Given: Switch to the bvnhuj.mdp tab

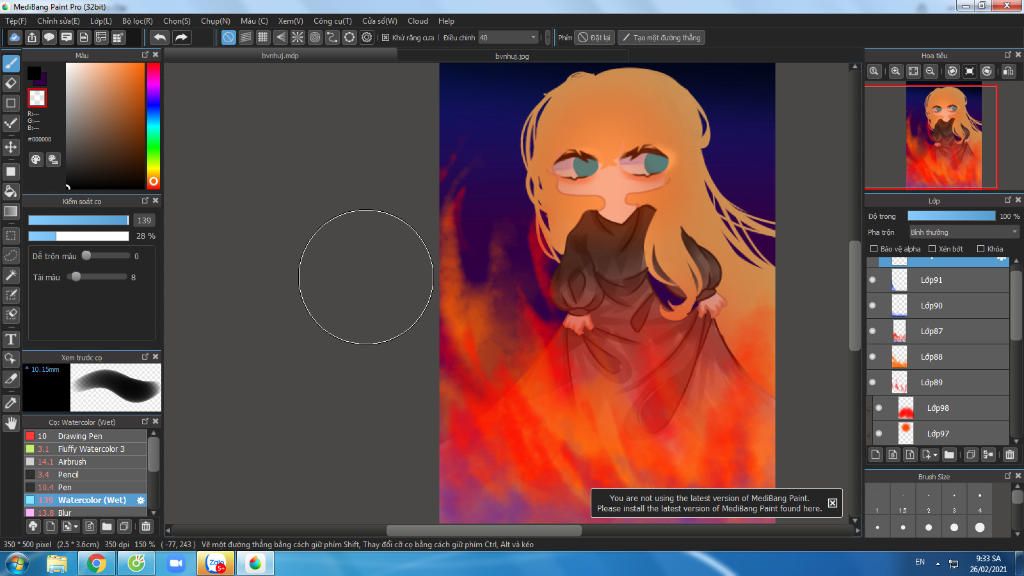Looking at the screenshot, I should [280, 56].
